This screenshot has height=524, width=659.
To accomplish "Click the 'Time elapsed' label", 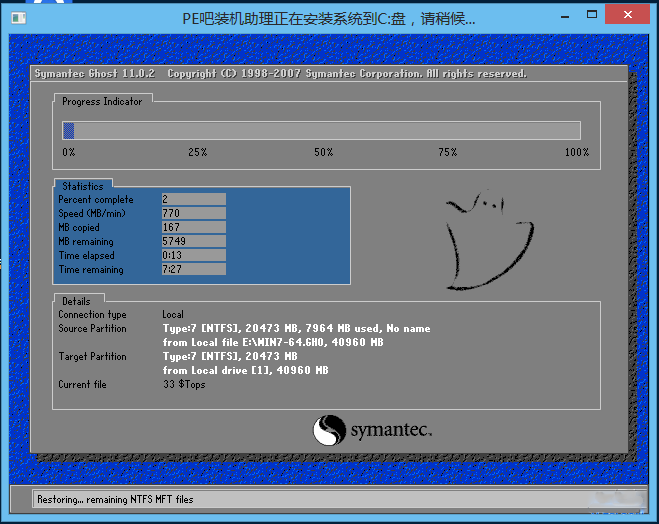I will [x=87, y=255].
